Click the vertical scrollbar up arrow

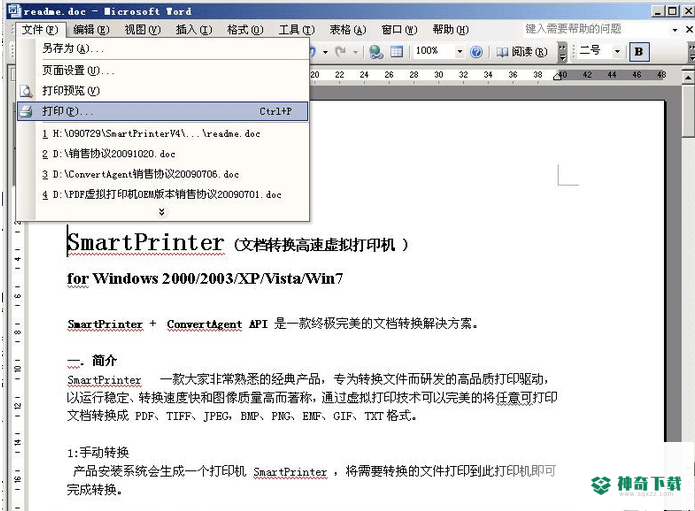(688, 78)
